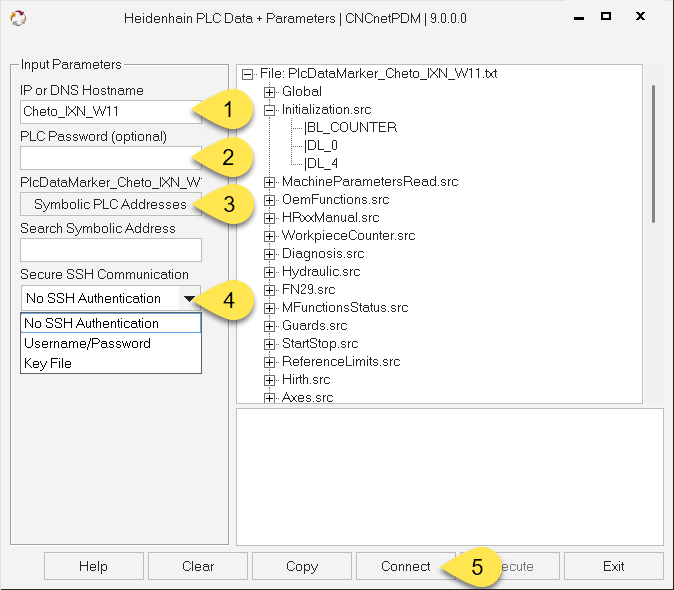Click the Copy button

302,566
